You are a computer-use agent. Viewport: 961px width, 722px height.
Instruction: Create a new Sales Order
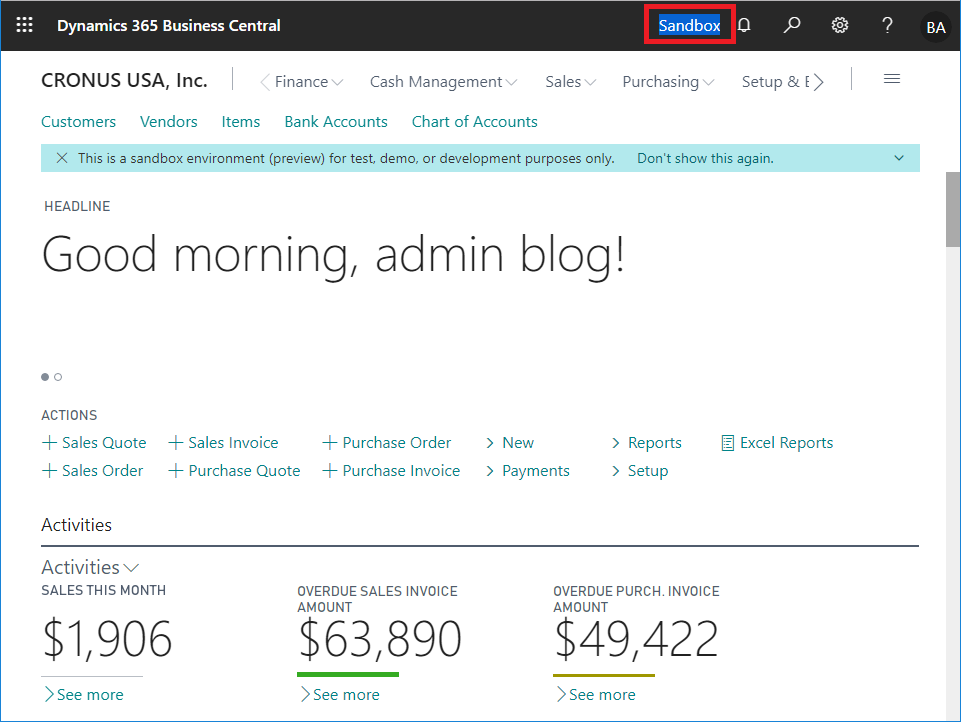[x=93, y=471]
